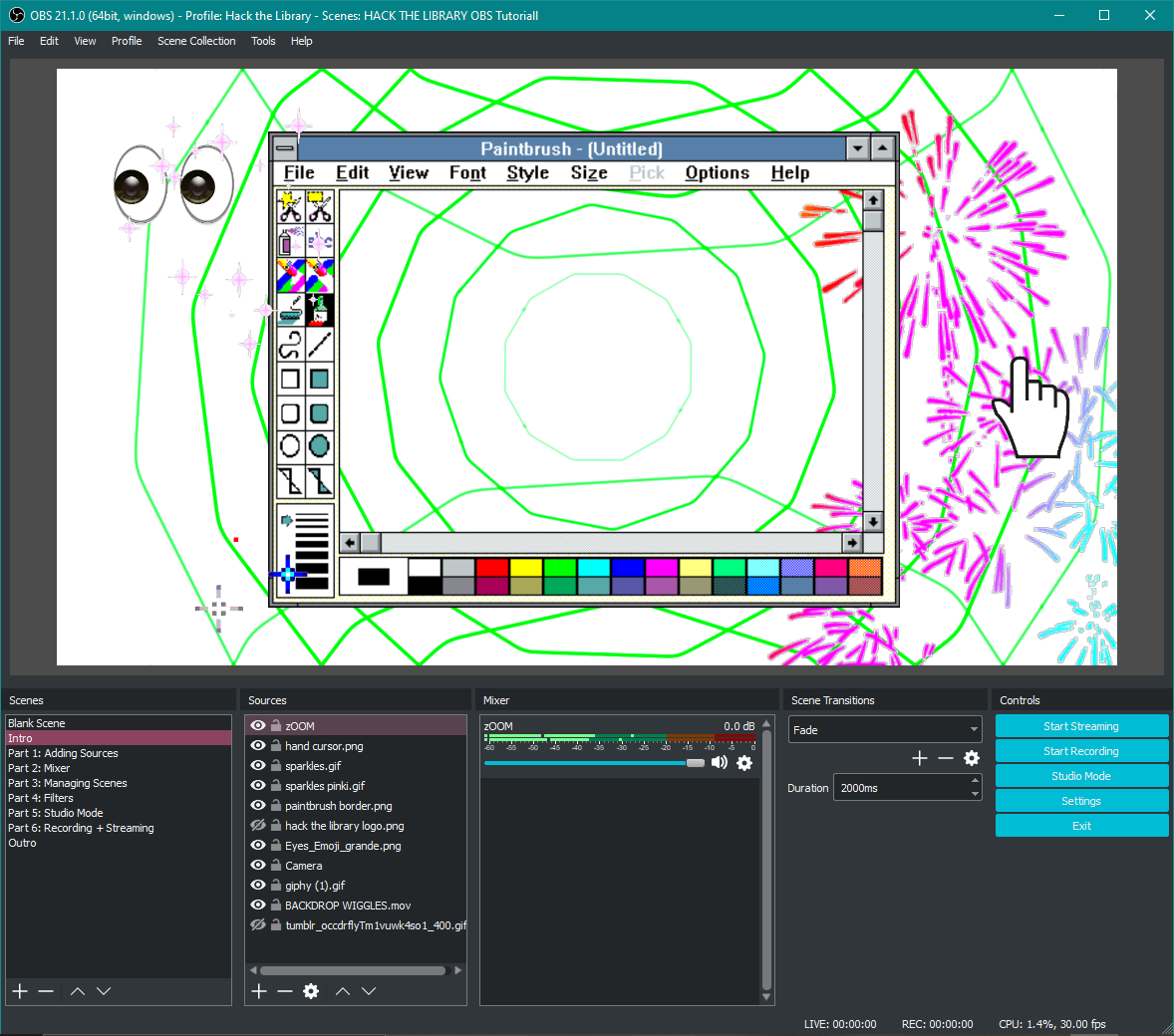The width and height of the screenshot is (1174, 1036).
Task: Click lock icon of zOOM source
Action: click(276, 725)
